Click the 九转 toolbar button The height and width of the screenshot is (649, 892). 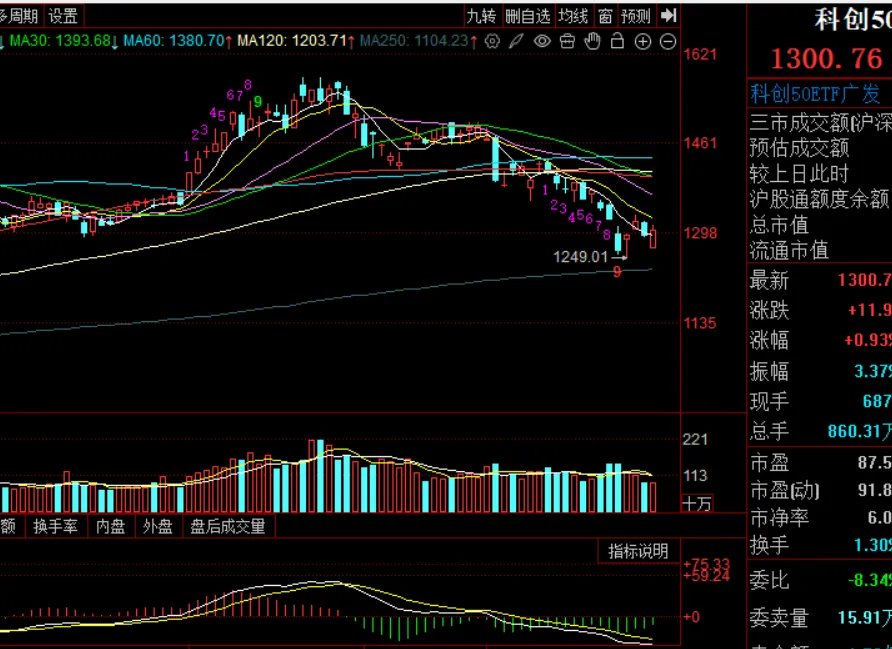[481, 16]
